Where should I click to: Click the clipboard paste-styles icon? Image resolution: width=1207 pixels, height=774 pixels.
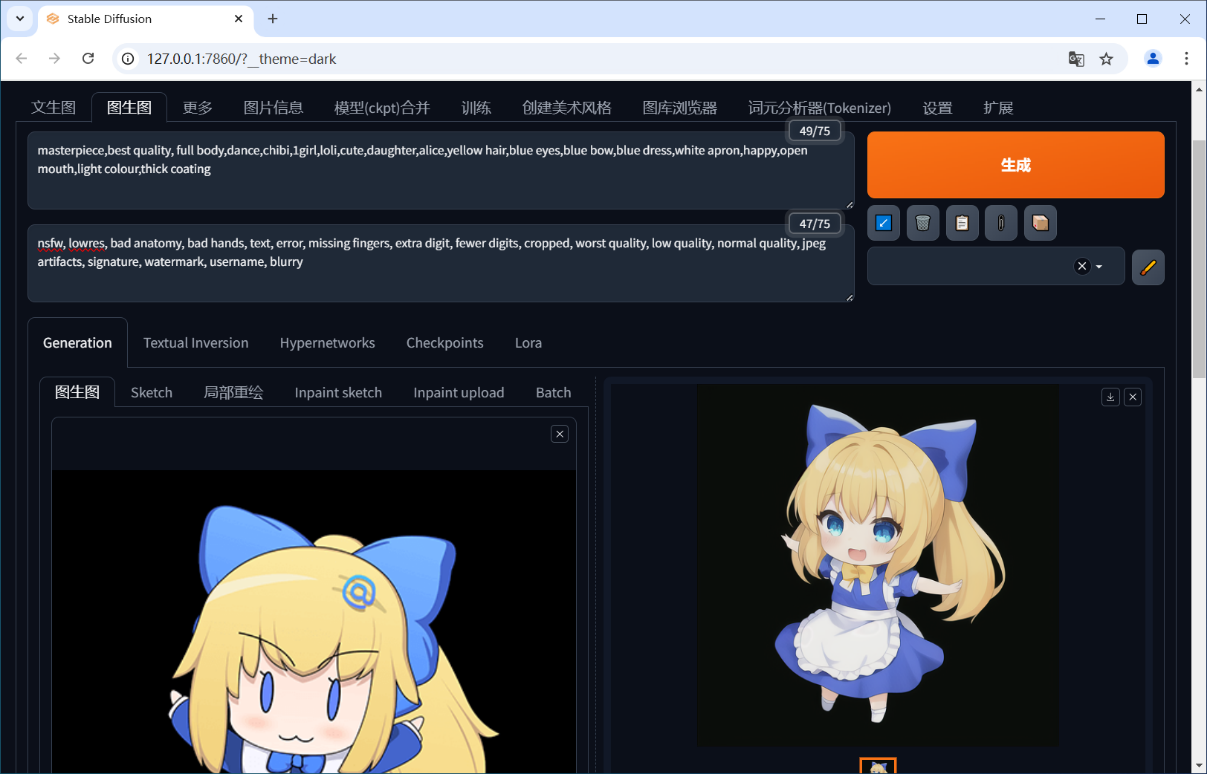click(962, 223)
